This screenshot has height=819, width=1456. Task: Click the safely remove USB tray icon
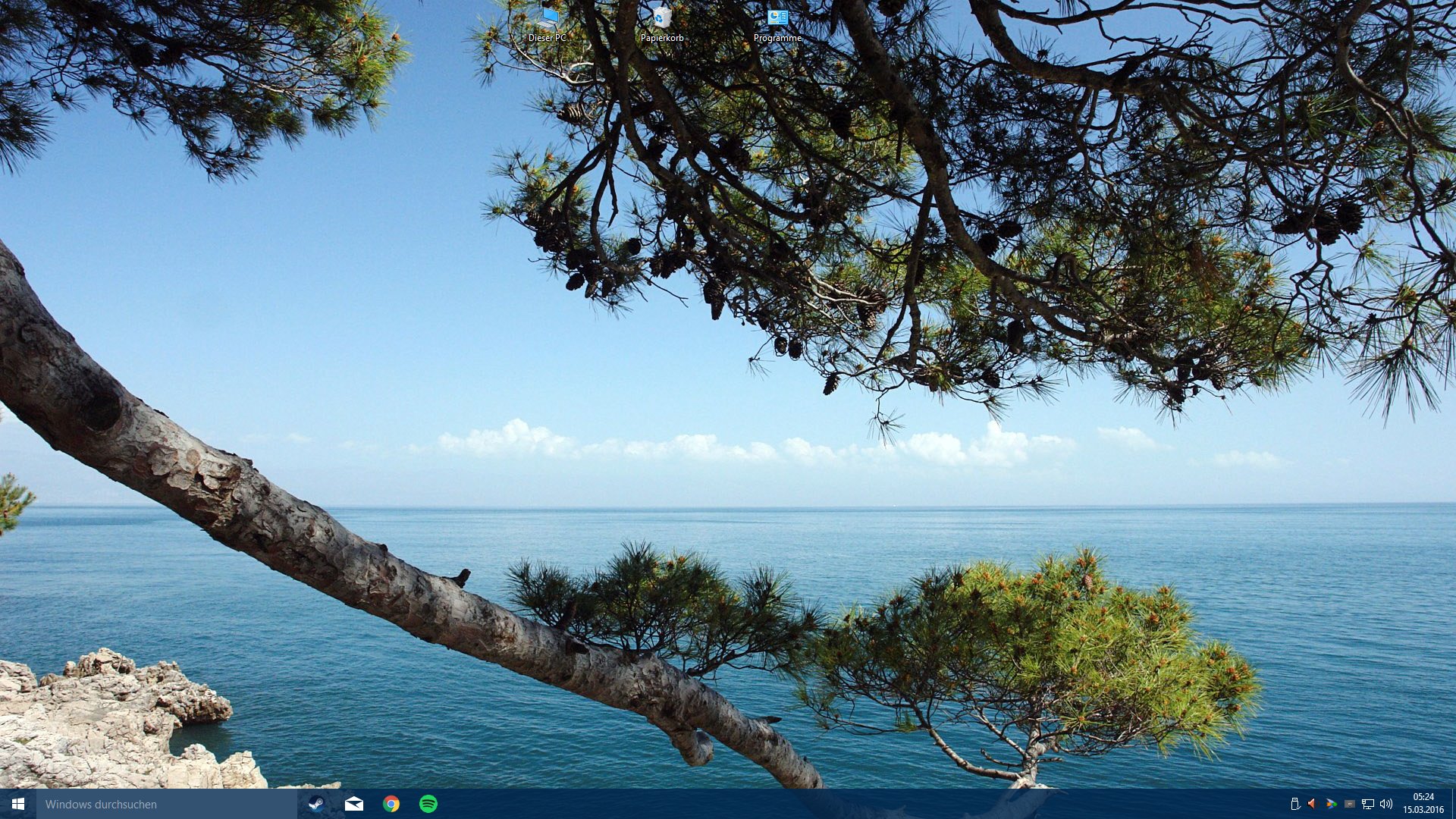(1294, 804)
